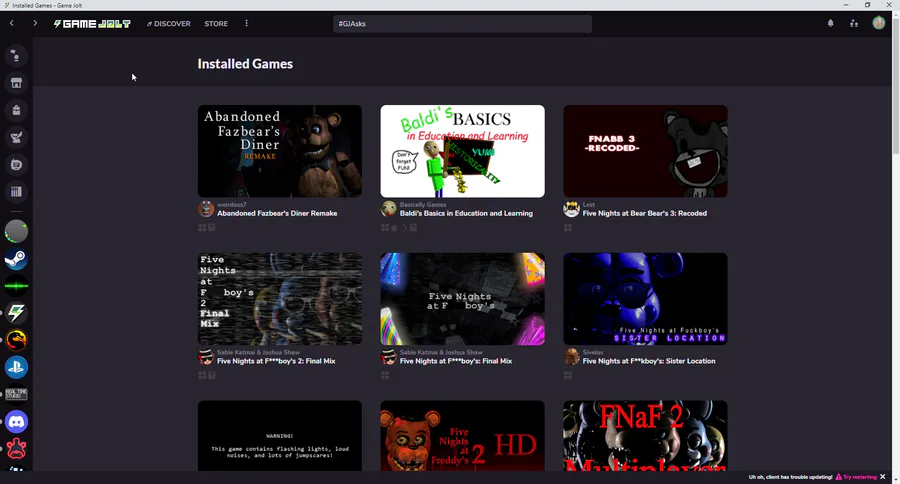Image resolution: width=900 pixels, height=484 pixels.
Task: Open the game library sidebar icon
Action: pos(16,192)
